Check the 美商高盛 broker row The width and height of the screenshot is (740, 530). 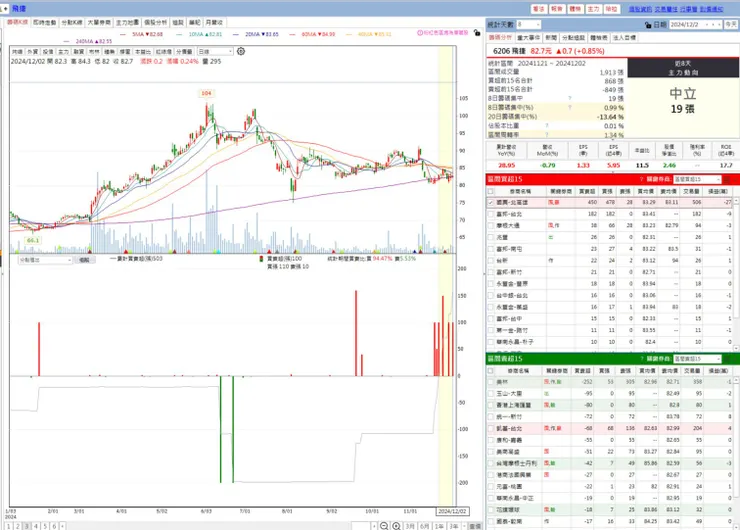pyautogui.click(x=491, y=452)
